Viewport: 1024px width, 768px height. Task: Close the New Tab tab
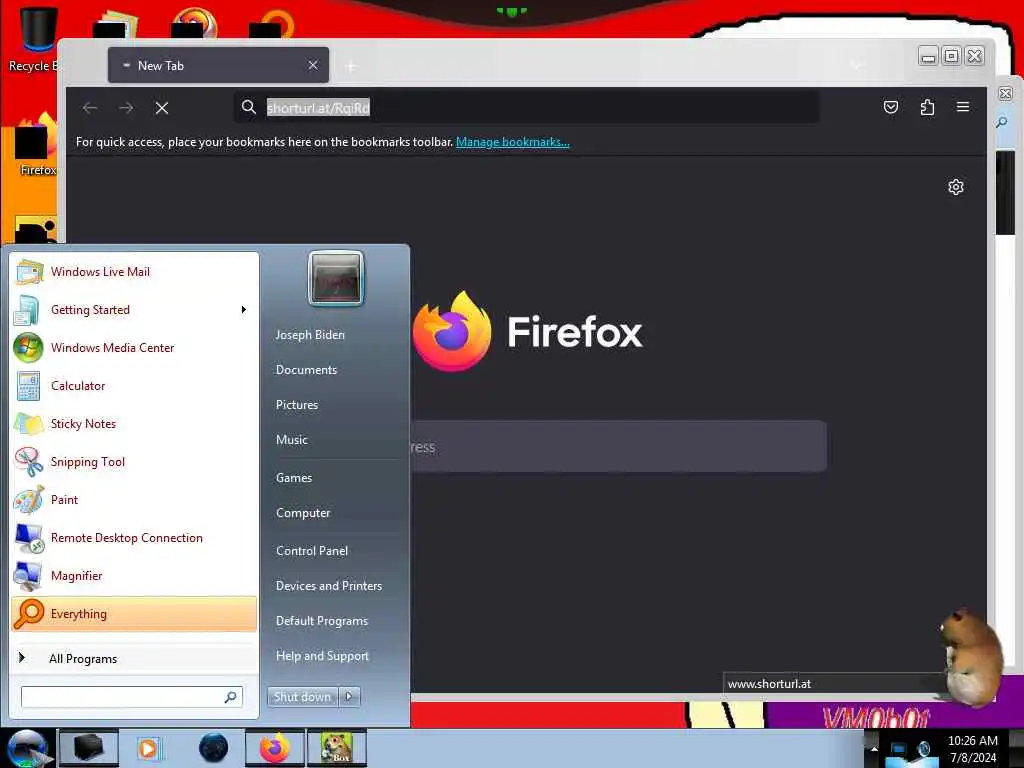313,65
